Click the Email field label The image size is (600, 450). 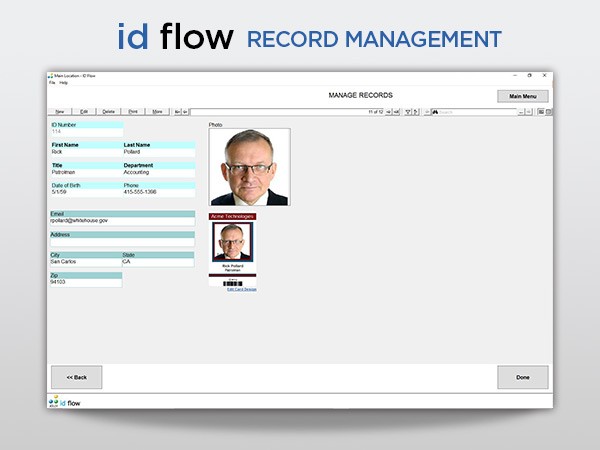point(57,214)
